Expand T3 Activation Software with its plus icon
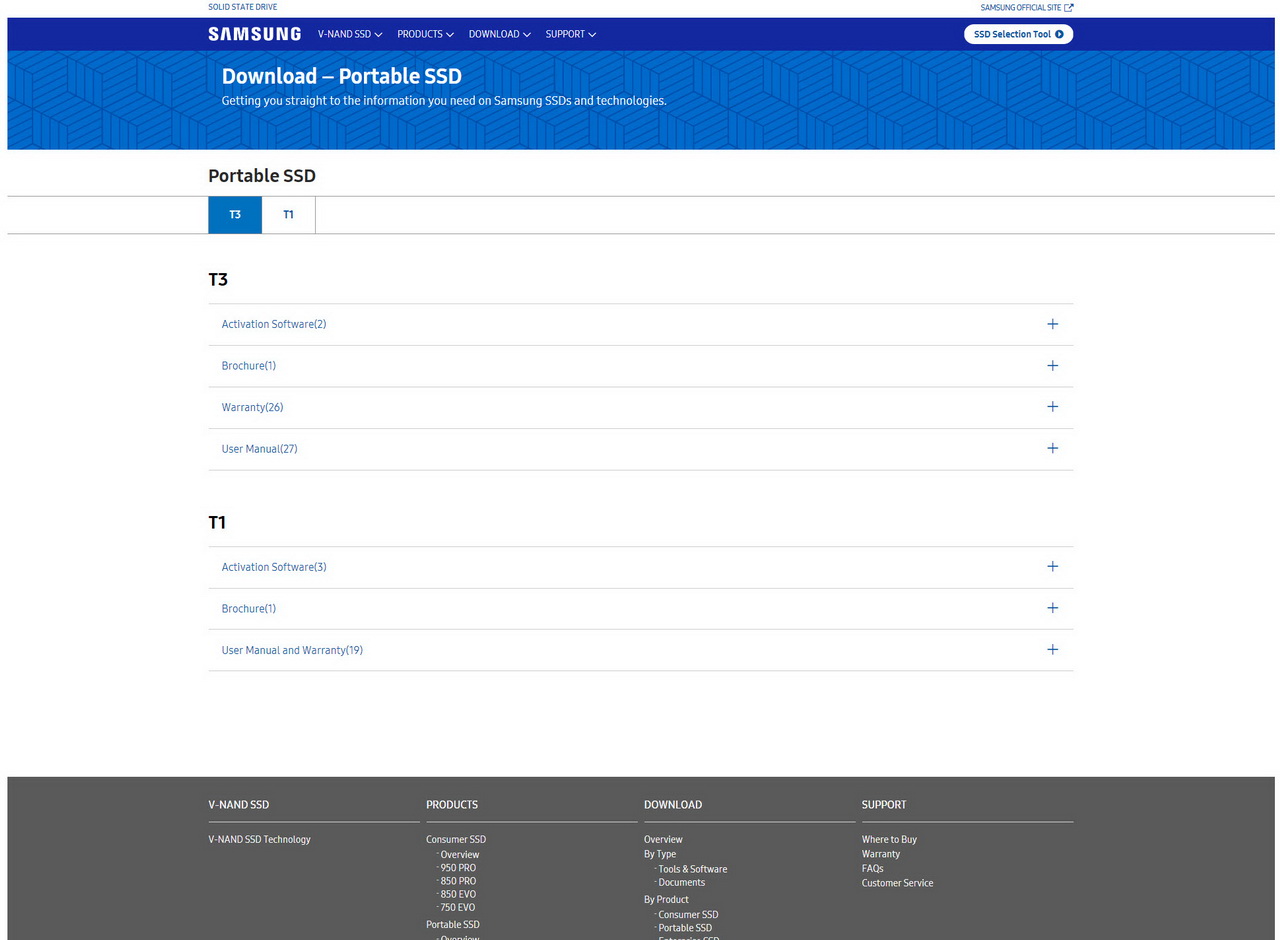 tap(1052, 324)
